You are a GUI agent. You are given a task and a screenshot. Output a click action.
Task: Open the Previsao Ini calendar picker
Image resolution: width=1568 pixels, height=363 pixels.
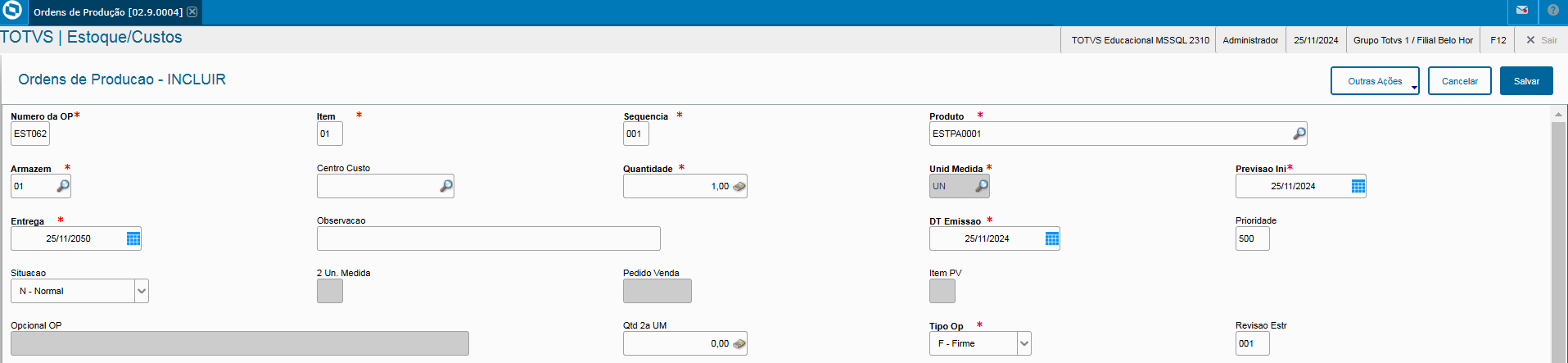1358,186
